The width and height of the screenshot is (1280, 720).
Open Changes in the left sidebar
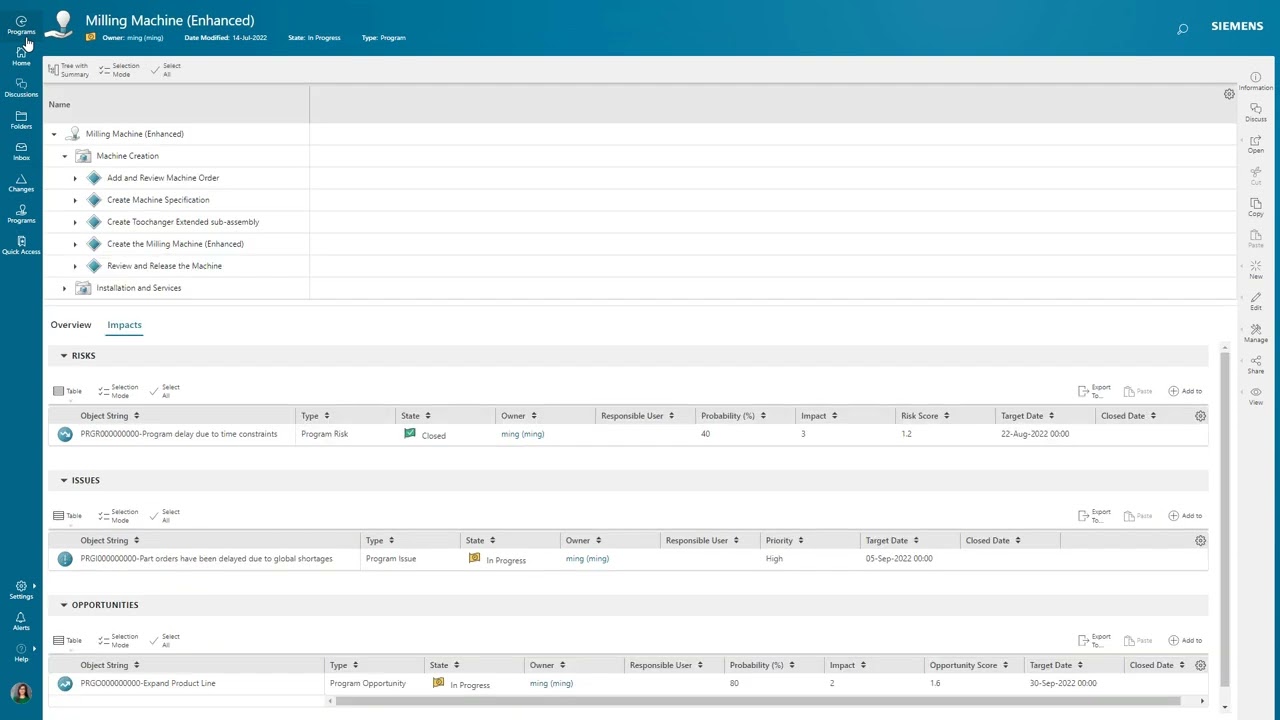[21, 183]
